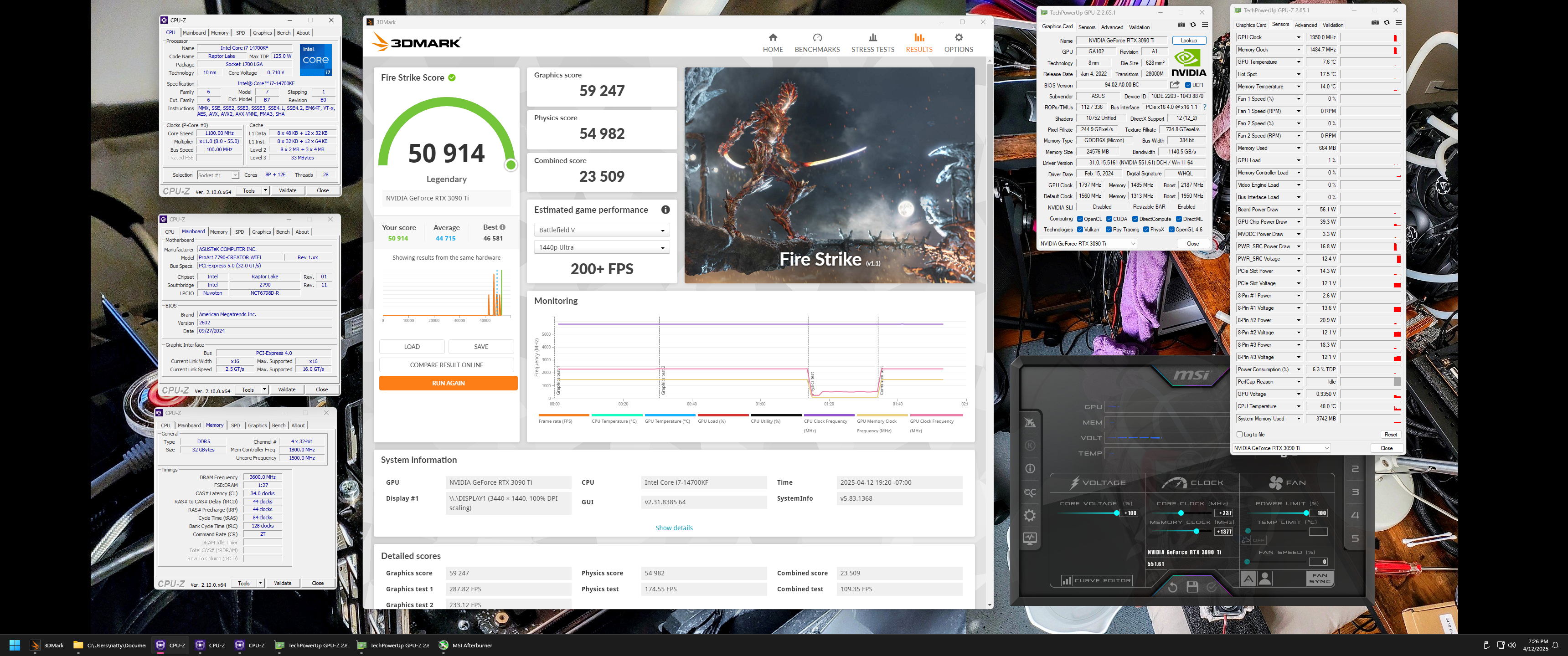Toggle the Vulkan checkbox in GPU-Z
This screenshot has height=656, width=1568.
click(1080, 230)
